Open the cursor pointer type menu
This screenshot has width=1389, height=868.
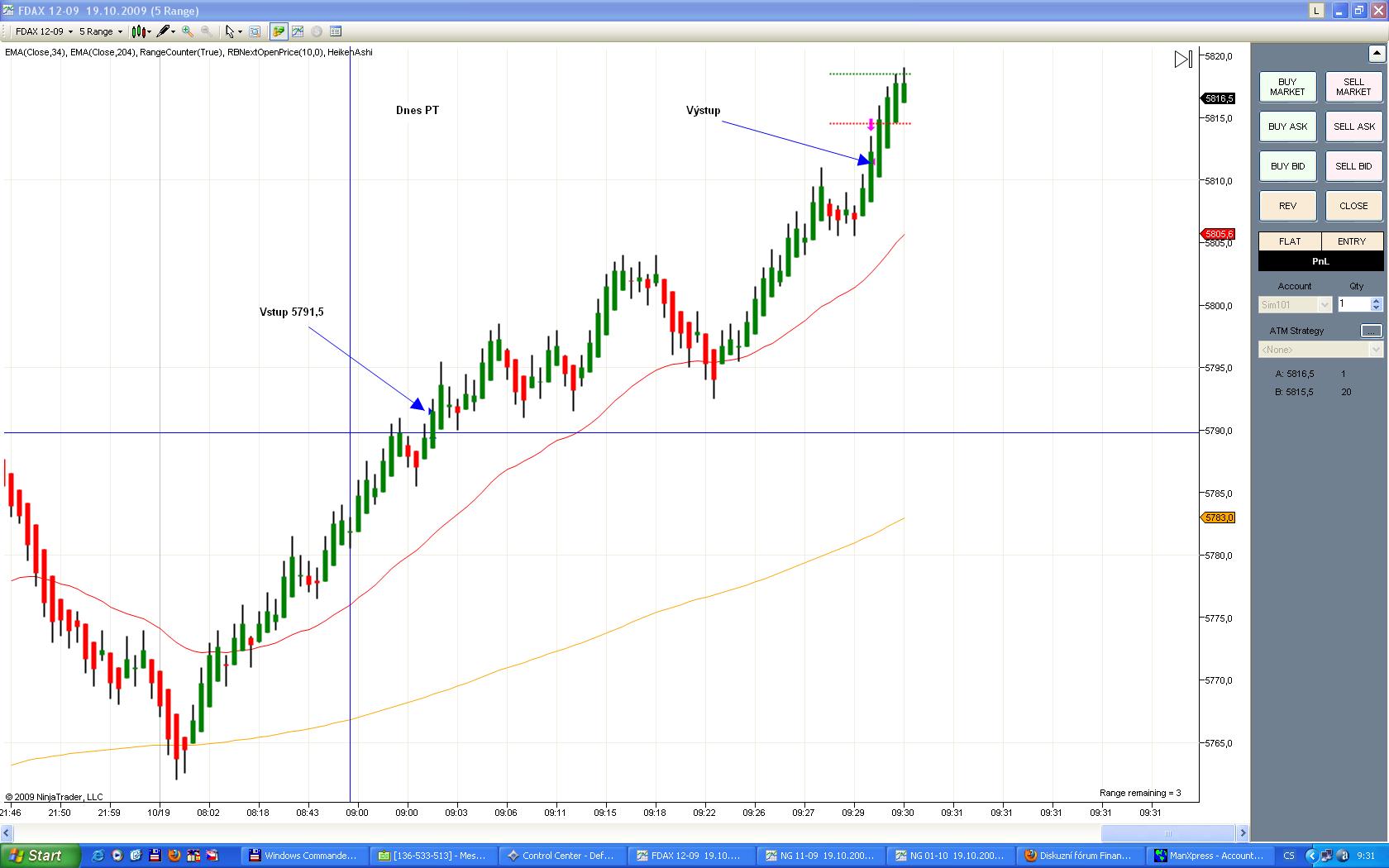coord(233,31)
